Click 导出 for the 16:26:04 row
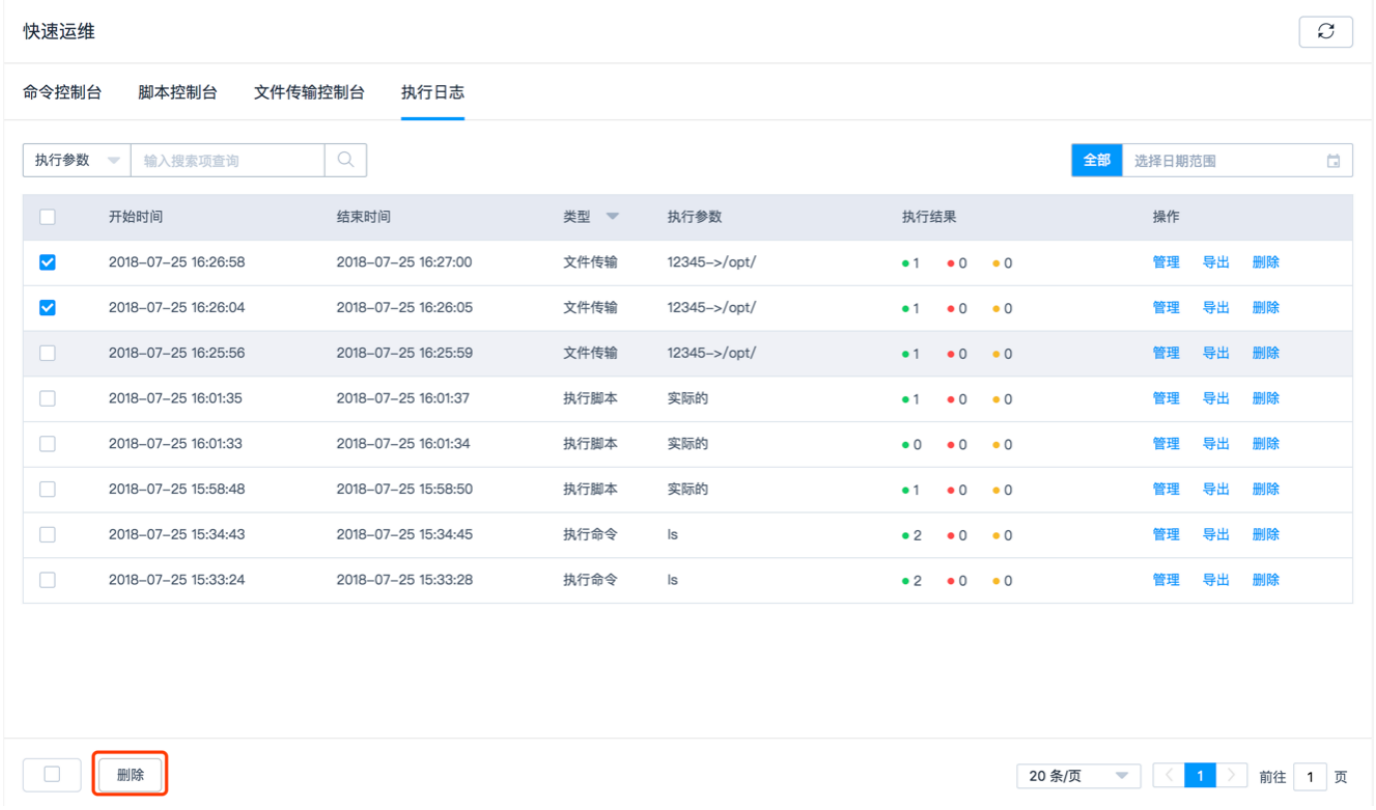1376x810 pixels. [1216, 308]
